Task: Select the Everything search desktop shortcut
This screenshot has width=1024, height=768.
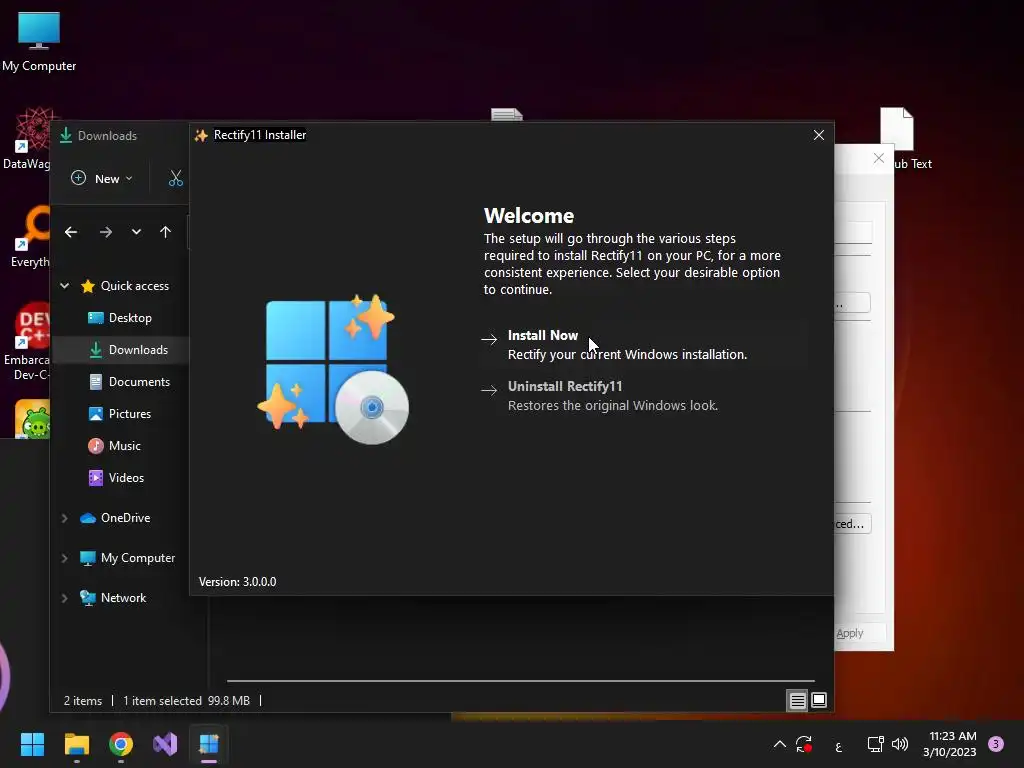Action: click(x=29, y=236)
